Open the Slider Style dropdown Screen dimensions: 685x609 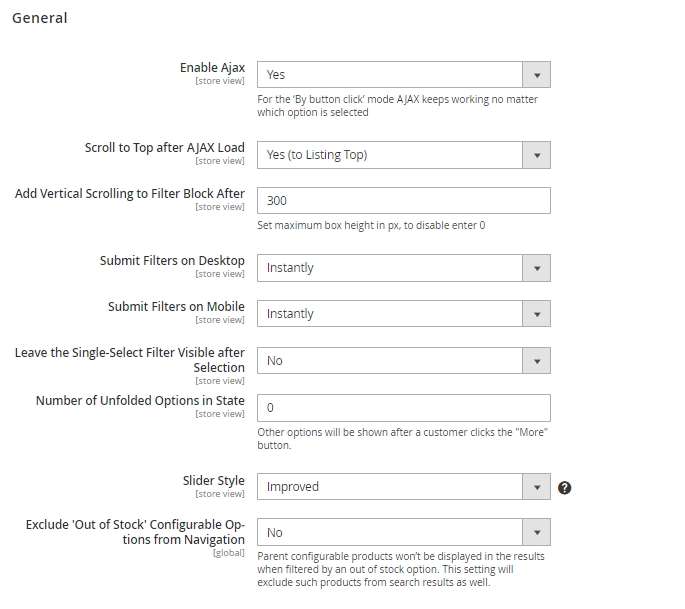(404, 487)
